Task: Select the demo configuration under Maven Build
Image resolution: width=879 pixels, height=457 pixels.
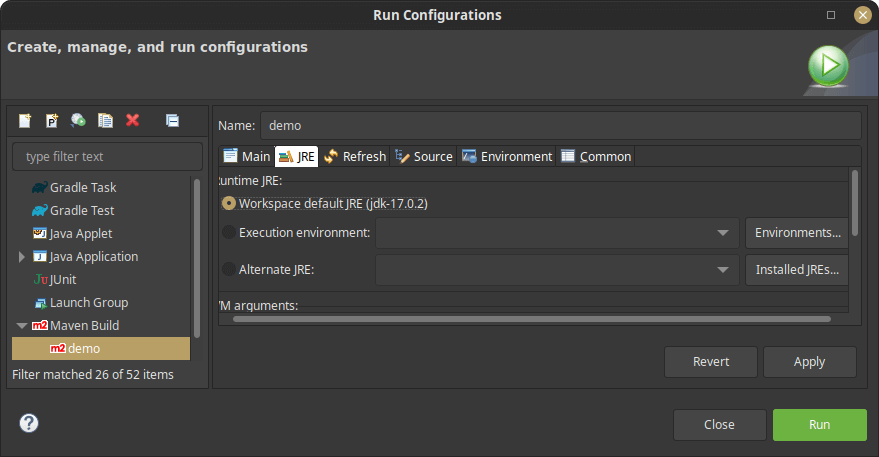Action: tap(101, 348)
